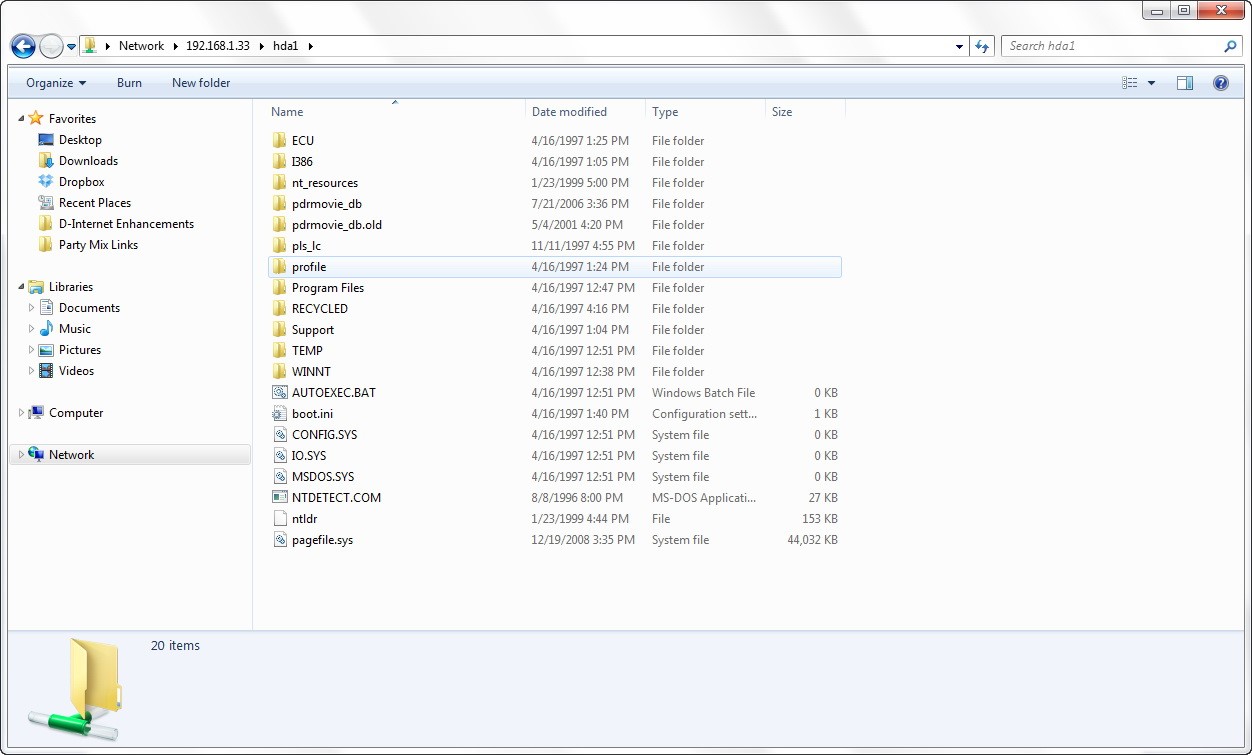Viewport: 1252px width, 755px height.
Task: Click the New folder button
Action: coord(201,83)
